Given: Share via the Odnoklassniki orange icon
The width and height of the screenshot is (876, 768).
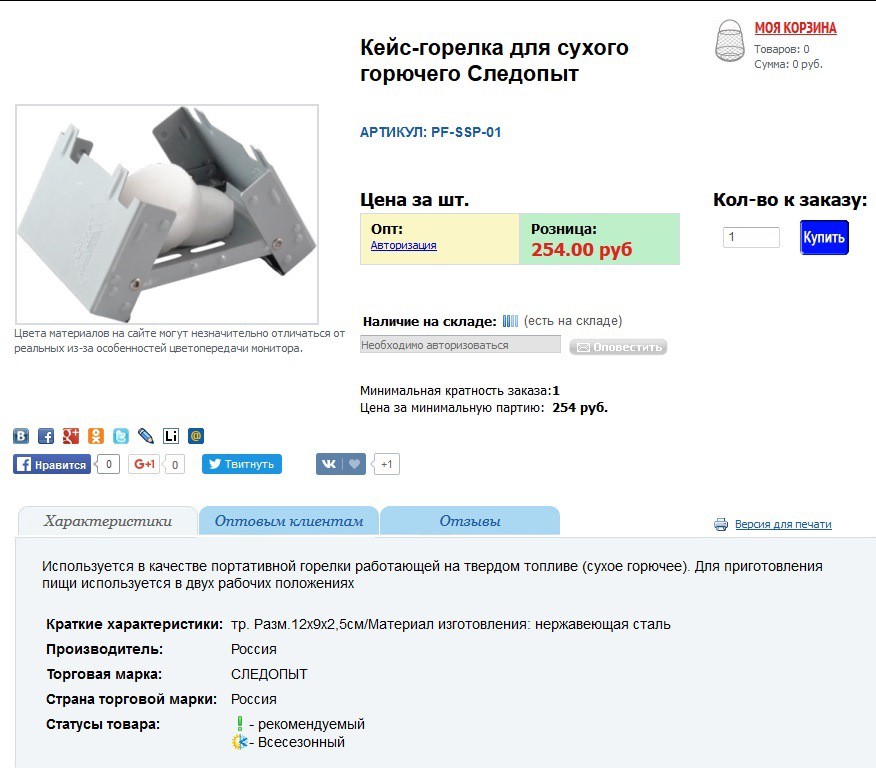Looking at the screenshot, I should 96,436.
